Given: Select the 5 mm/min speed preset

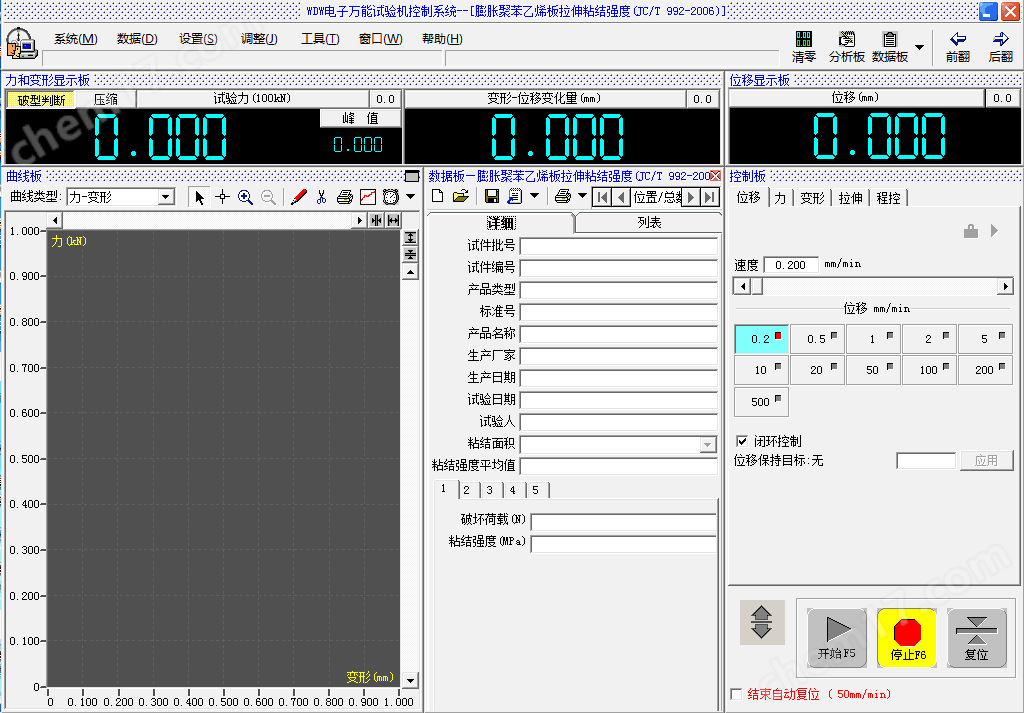Looking at the screenshot, I should pos(985,339).
